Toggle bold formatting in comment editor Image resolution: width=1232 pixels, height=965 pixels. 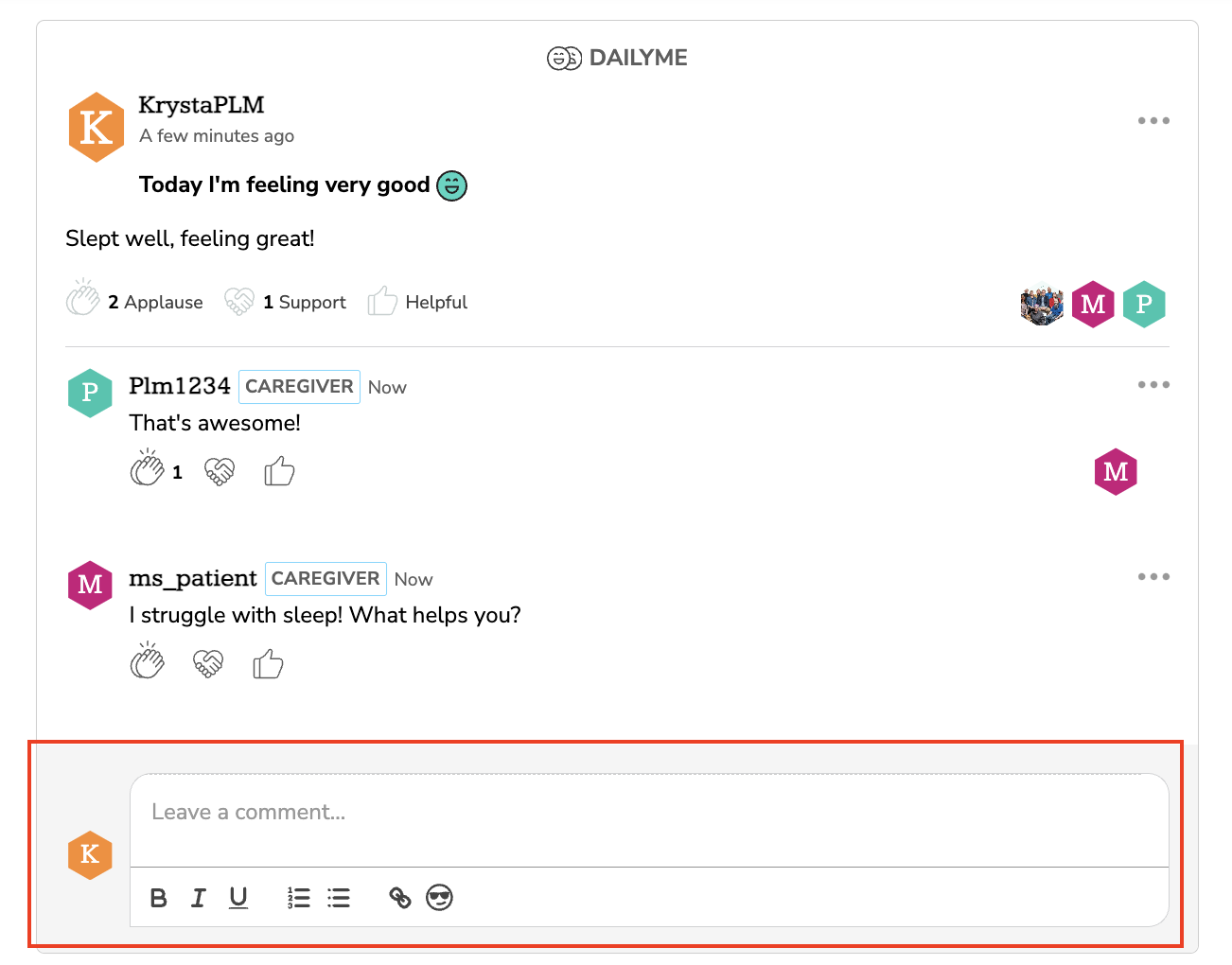(x=159, y=898)
